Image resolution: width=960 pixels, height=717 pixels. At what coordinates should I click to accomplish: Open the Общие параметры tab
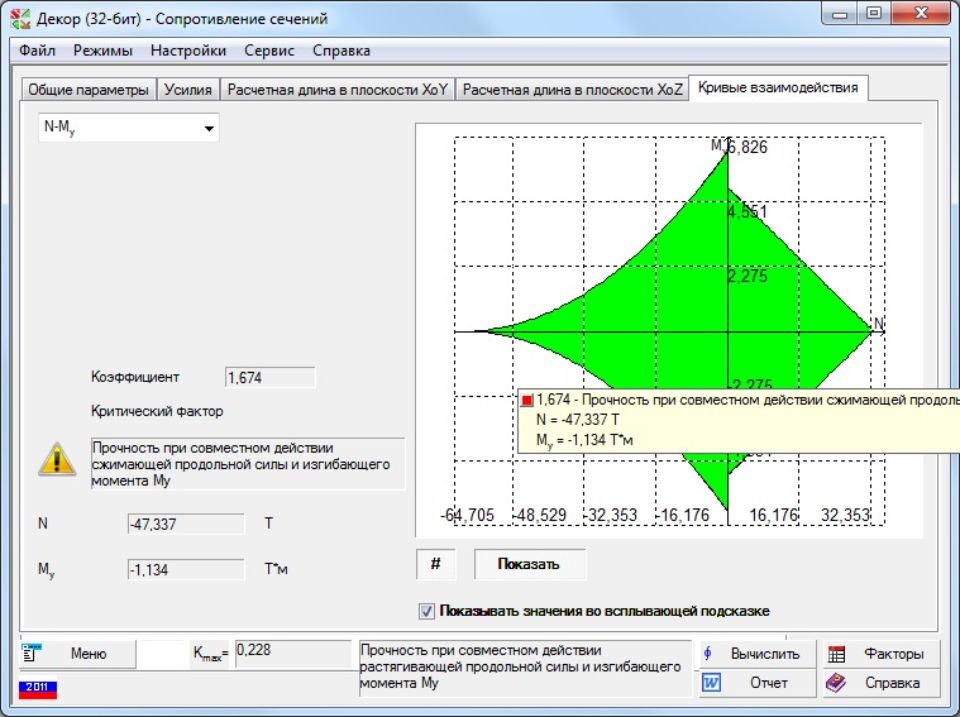point(88,89)
